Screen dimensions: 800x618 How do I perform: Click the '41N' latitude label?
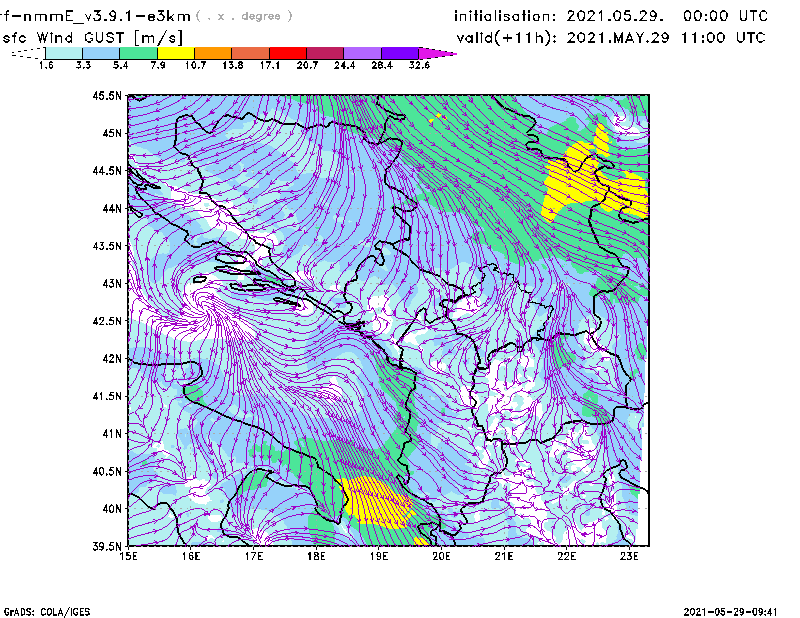click(x=111, y=434)
